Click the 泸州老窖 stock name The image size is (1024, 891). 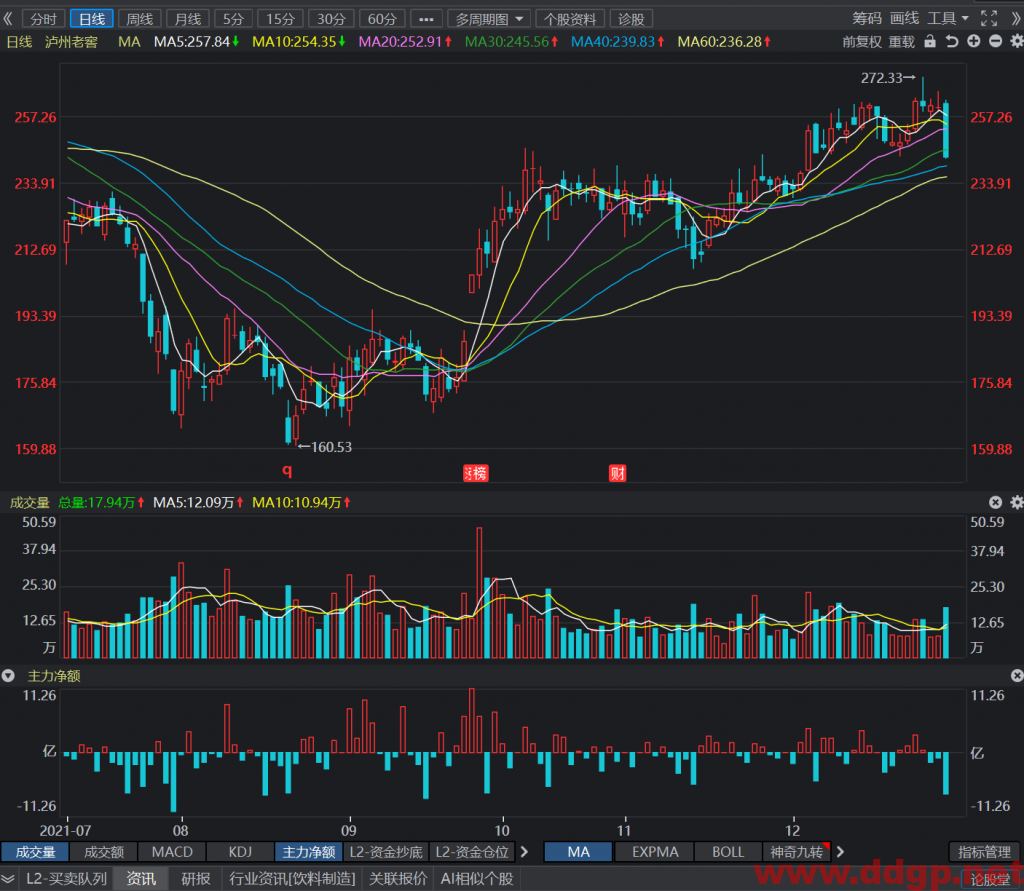(x=71, y=42)
